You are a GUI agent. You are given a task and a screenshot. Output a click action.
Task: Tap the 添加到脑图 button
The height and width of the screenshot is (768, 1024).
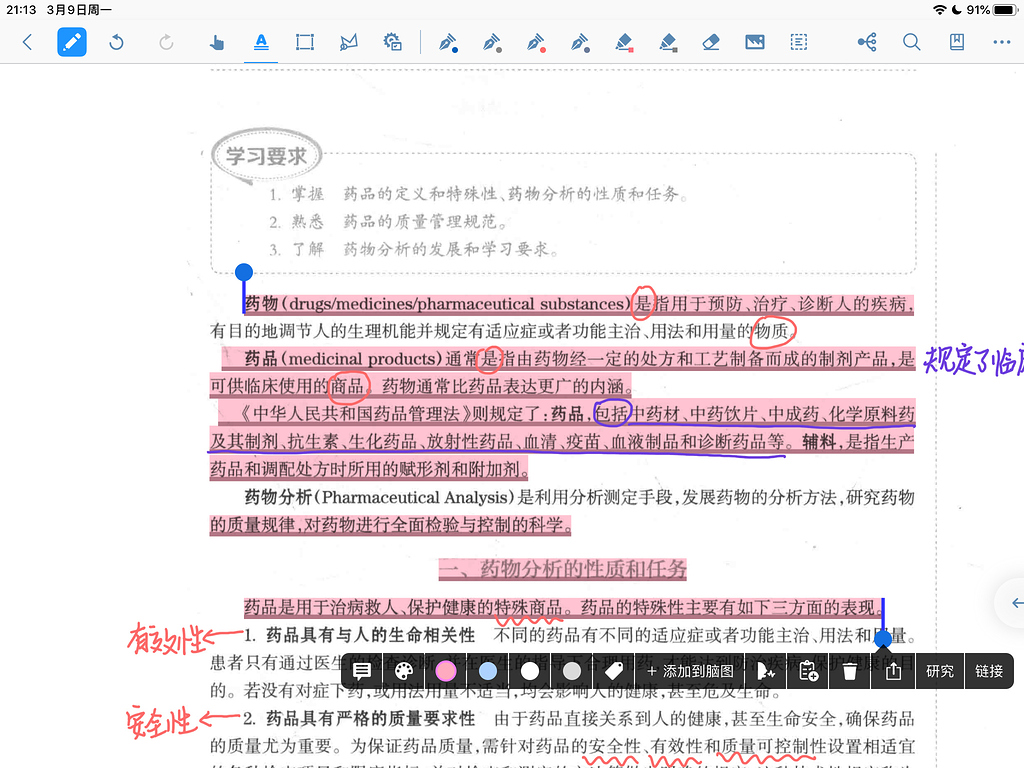691,671
